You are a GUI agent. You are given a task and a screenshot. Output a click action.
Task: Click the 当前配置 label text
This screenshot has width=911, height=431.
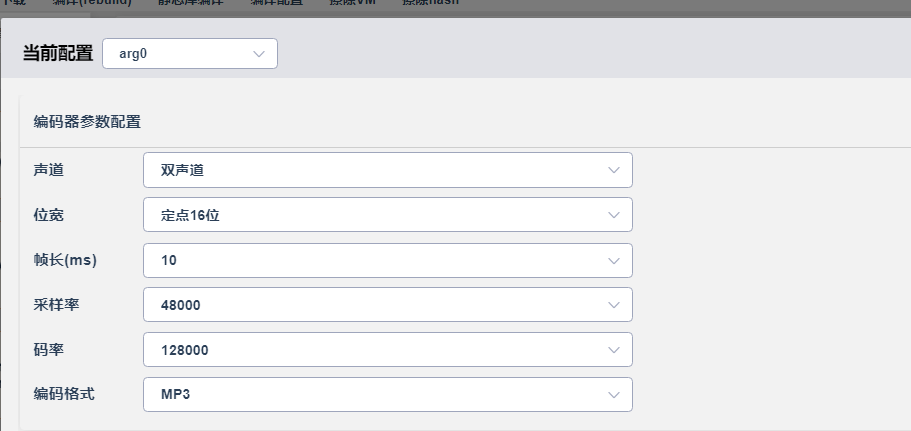tap(58, 53)
